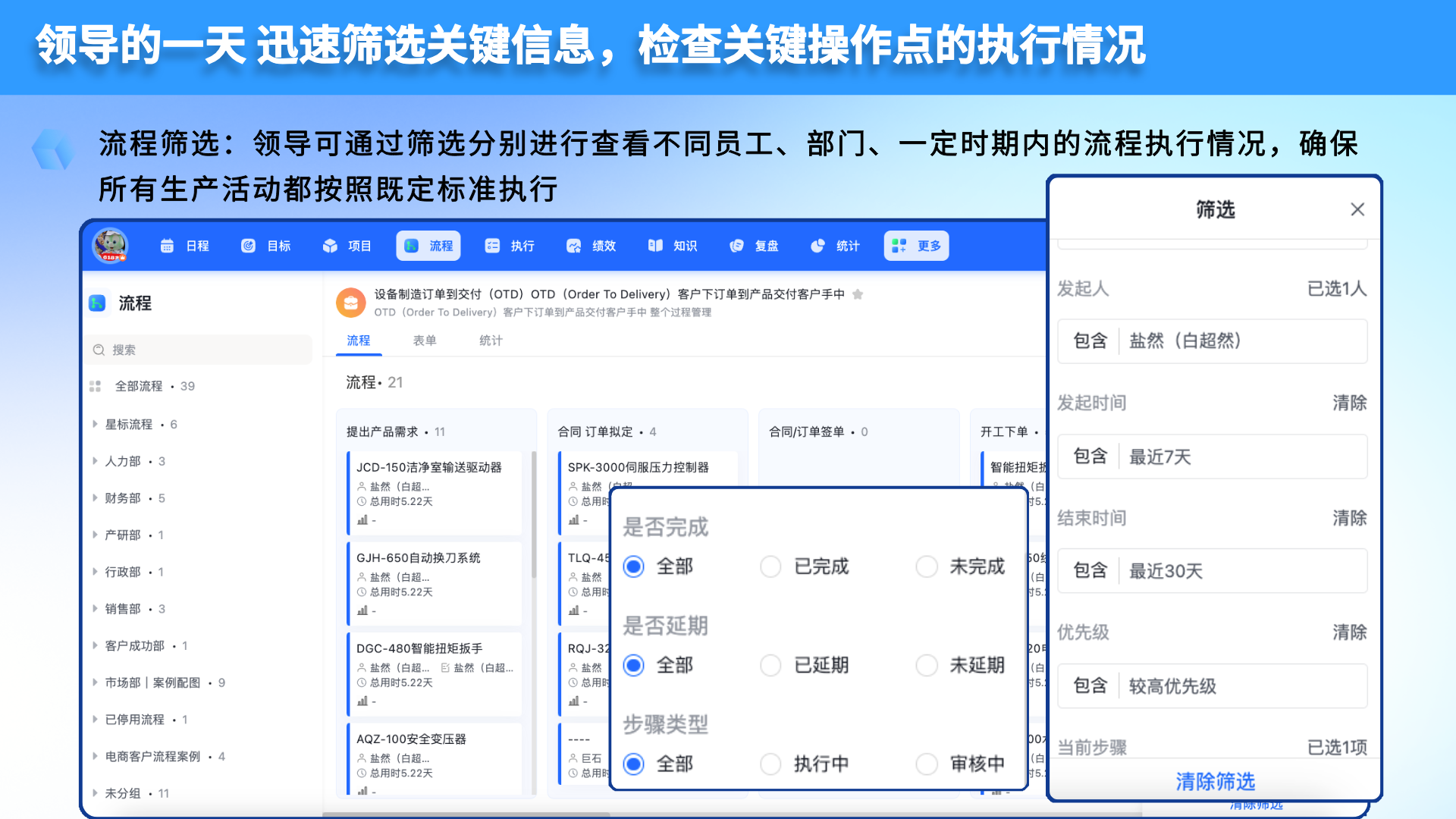1456x819 pixels.
Task: Open the 统计 pie chart icon
Action: tap(817, 246)
